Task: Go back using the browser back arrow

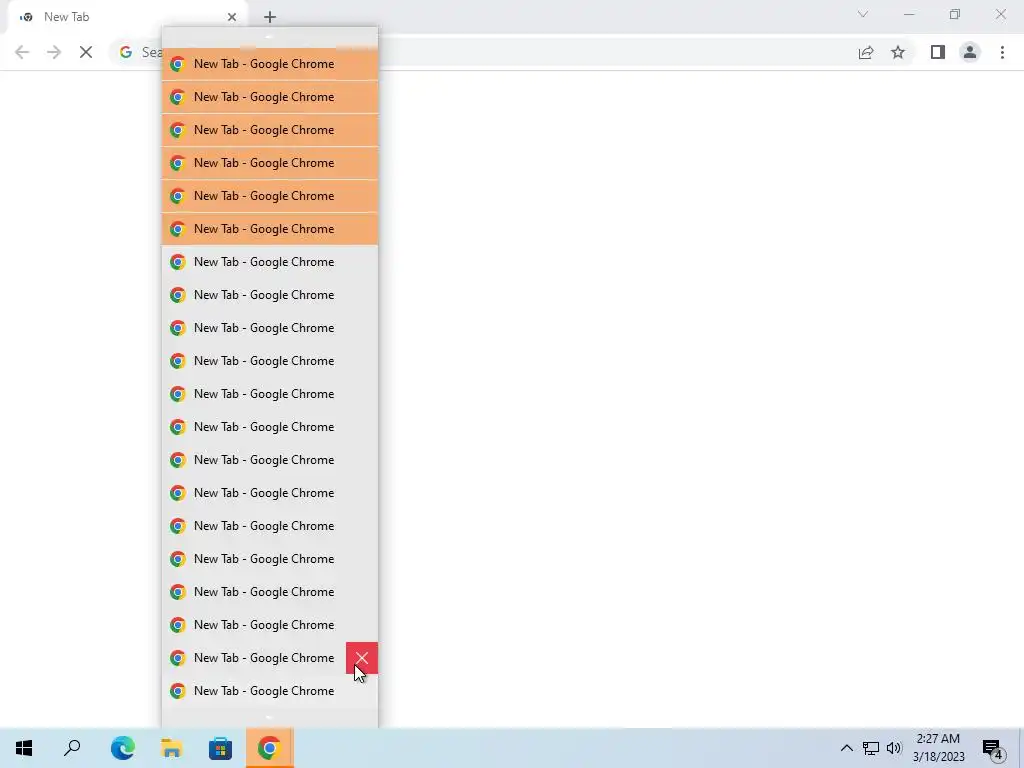Action: tap(22, 52)
